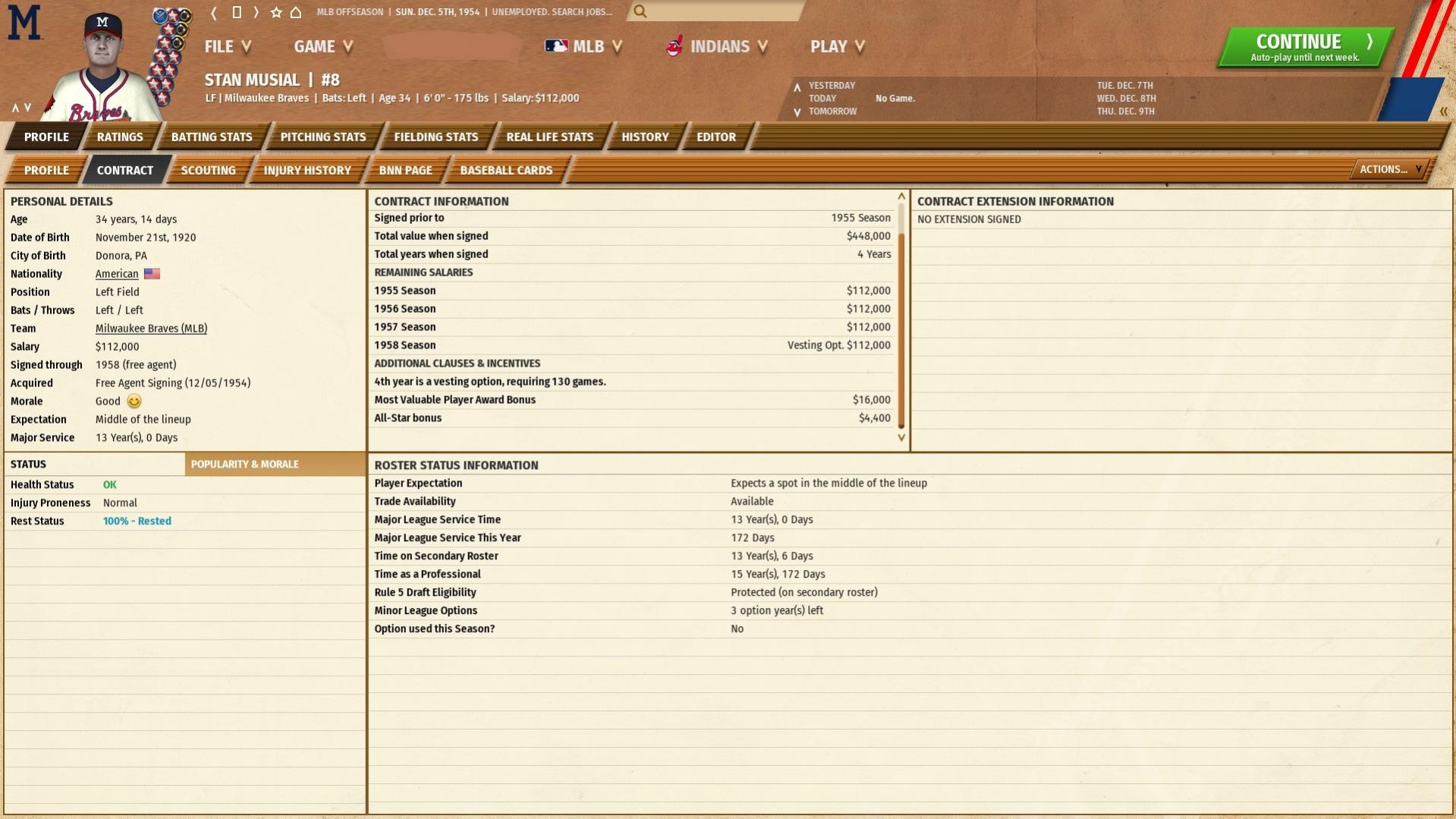Click Stan Musial's player portrait
Screen dimensions: 1456x819
(102, 67)
